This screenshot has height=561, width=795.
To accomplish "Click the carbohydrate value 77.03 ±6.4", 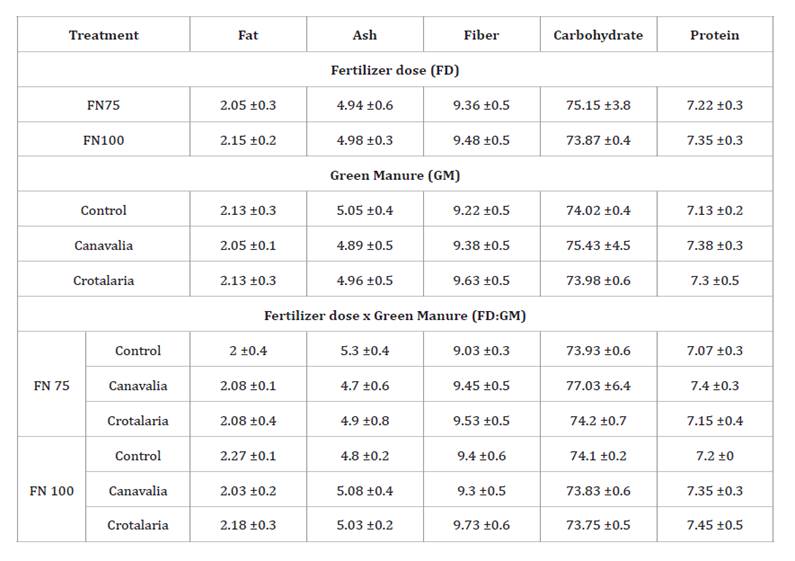I will 598,386.
